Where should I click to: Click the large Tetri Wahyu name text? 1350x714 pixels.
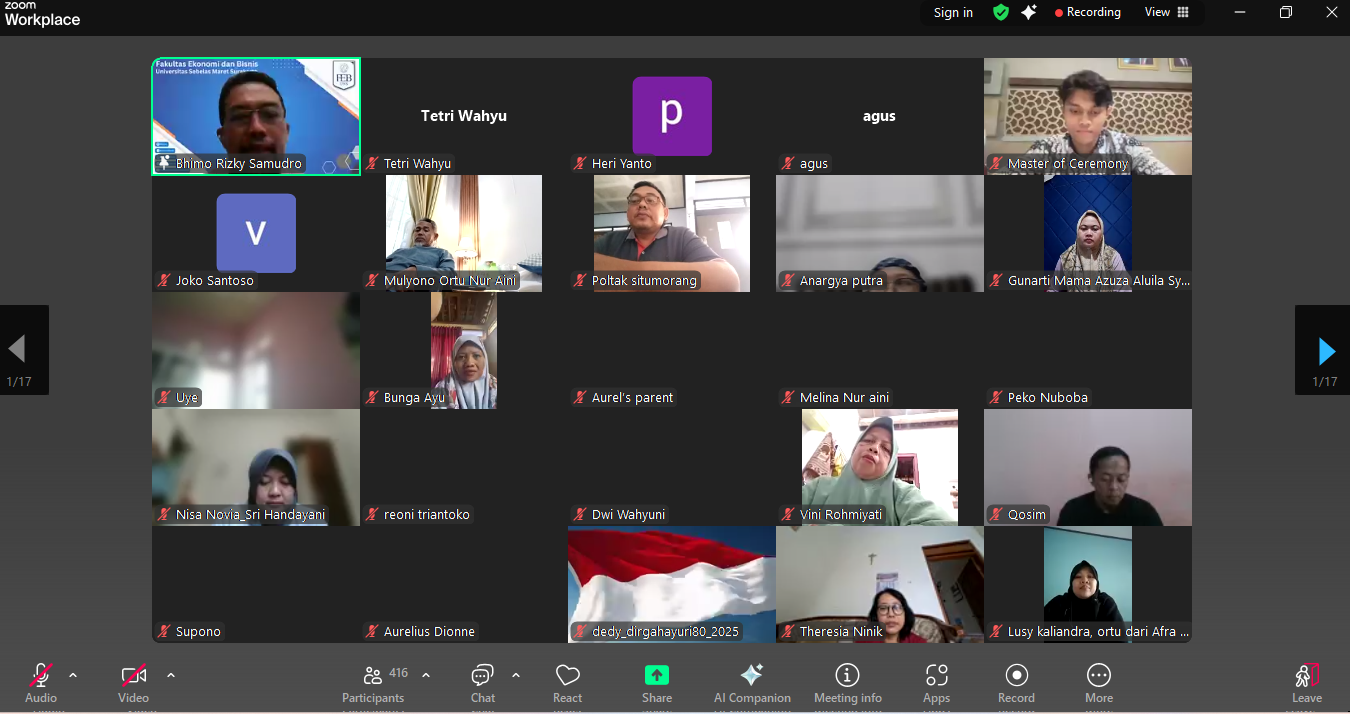pos(464,116)
